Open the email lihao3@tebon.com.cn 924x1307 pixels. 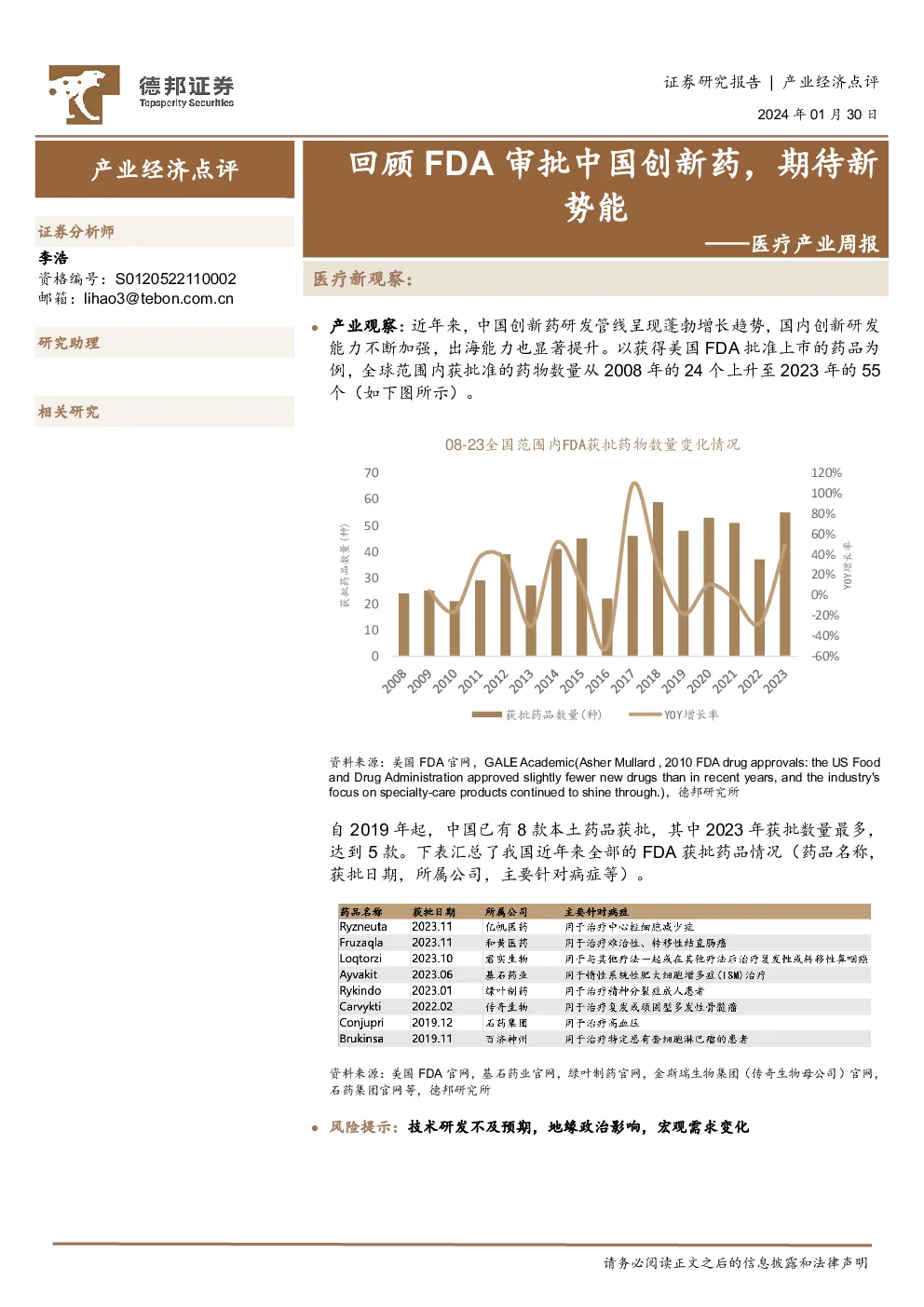tap(158, 299)
